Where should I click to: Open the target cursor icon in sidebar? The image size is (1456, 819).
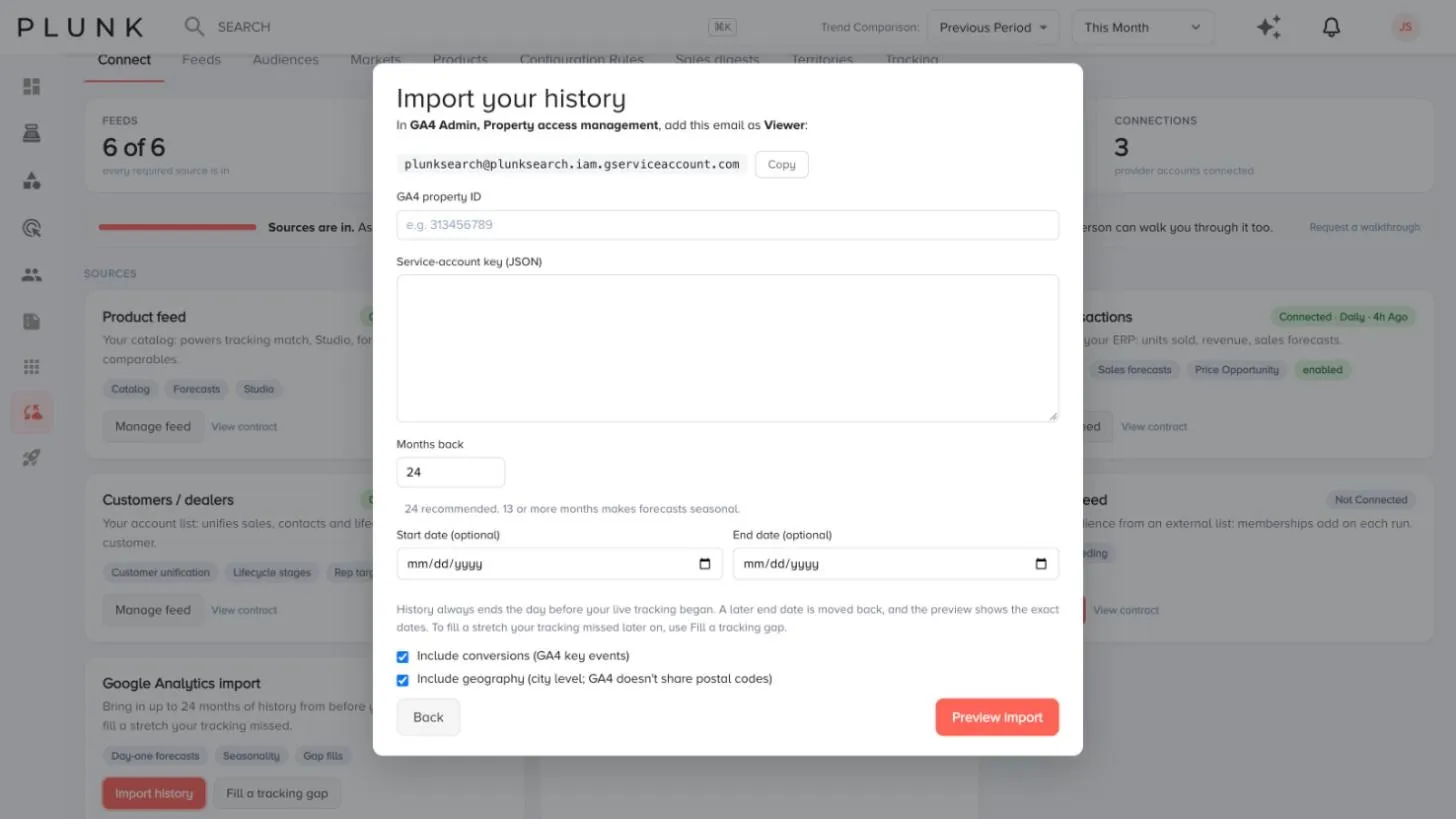point(32,228)
